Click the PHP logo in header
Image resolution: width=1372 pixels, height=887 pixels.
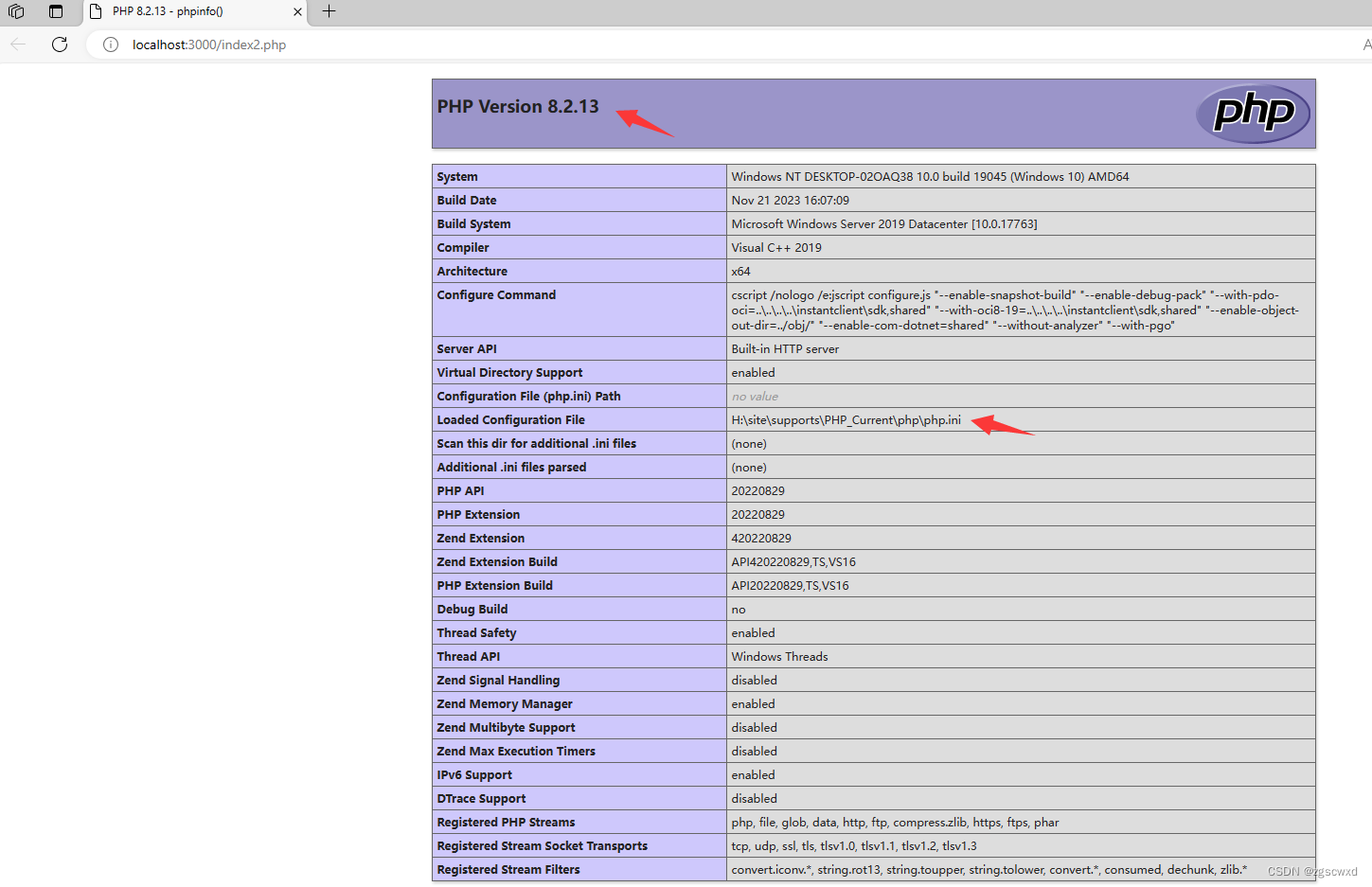pyautogui.click(x=1253, y=114)
